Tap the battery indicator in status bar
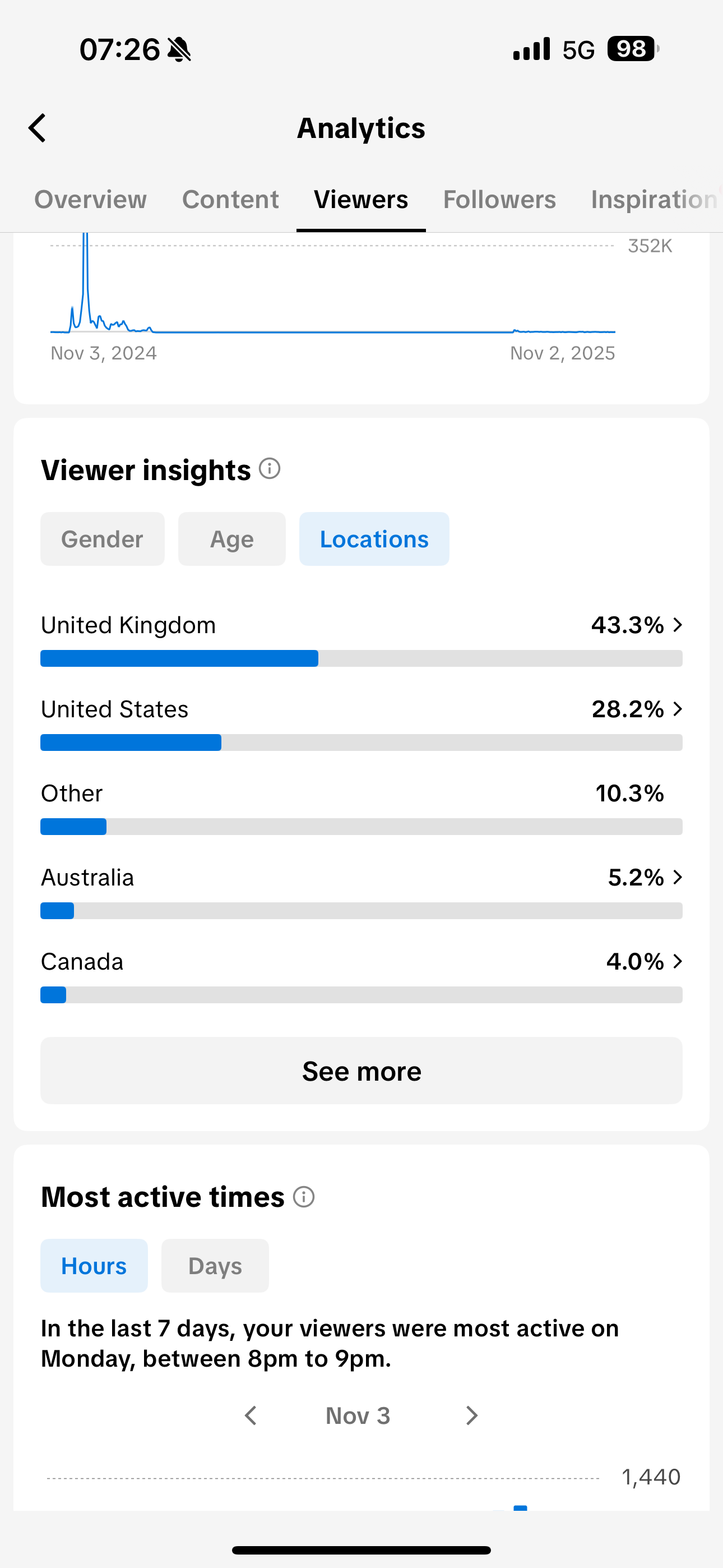This screenshot has width=723, height=1568. coord(633,49)
